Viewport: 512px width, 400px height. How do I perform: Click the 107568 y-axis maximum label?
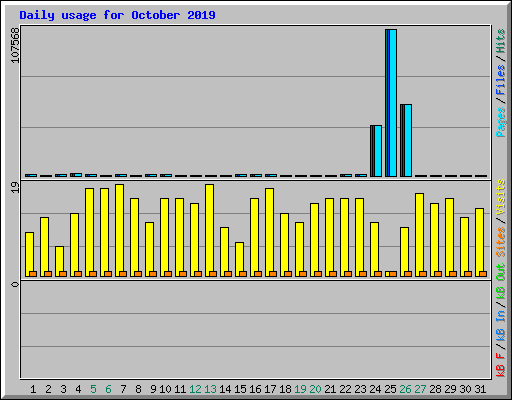click(x=15, y=45)
